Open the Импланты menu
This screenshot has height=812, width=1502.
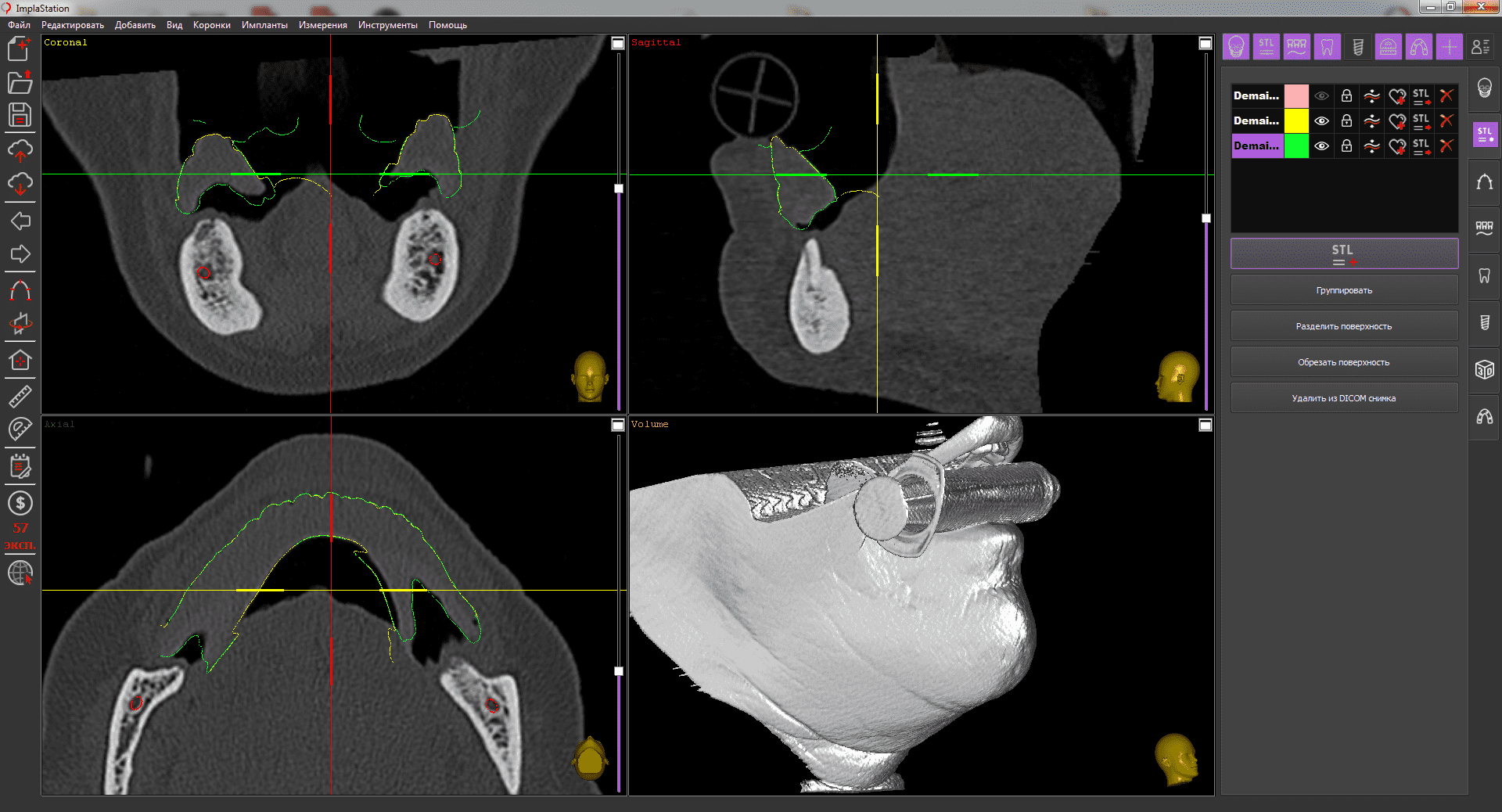[x=264, y=25]
